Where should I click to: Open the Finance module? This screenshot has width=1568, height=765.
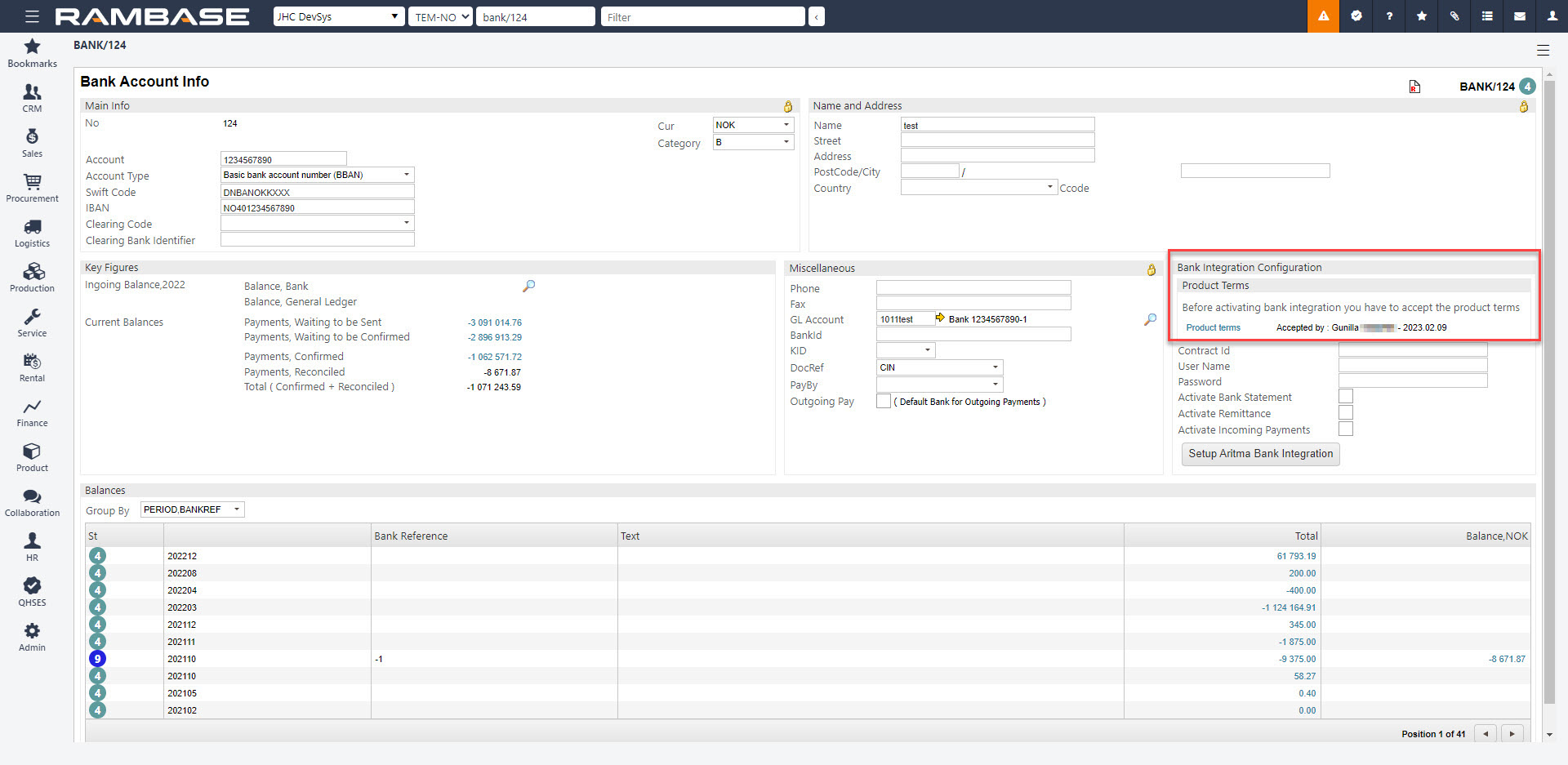[32, 412]
